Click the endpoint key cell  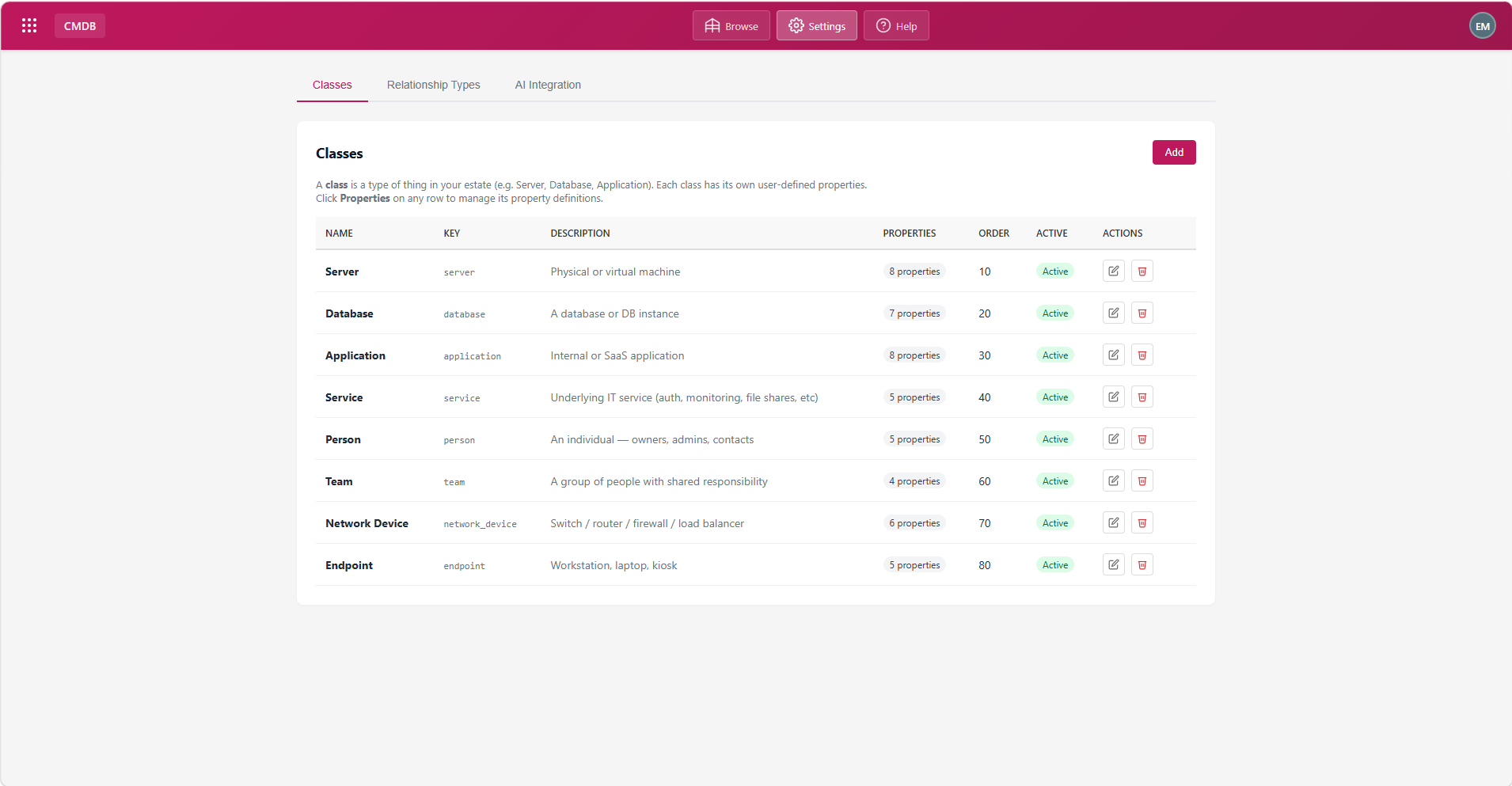coord(464,566)
